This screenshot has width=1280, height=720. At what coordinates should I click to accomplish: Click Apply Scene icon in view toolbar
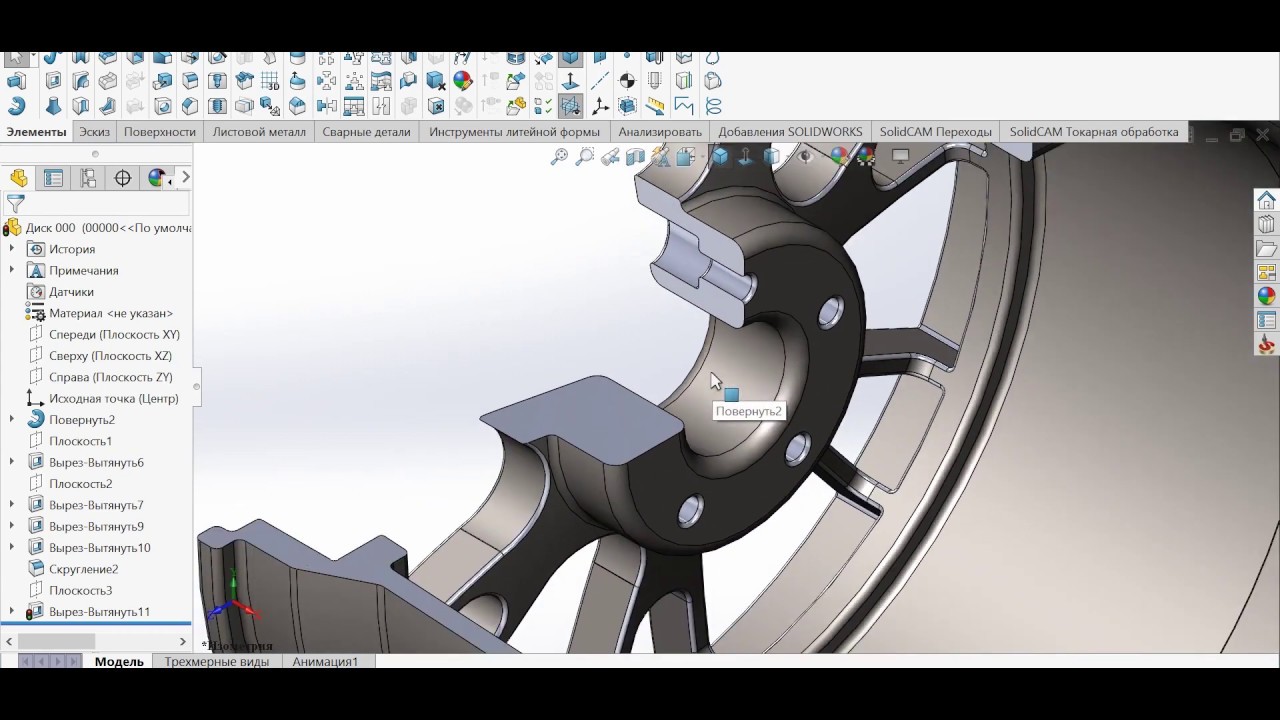(865, 156)
